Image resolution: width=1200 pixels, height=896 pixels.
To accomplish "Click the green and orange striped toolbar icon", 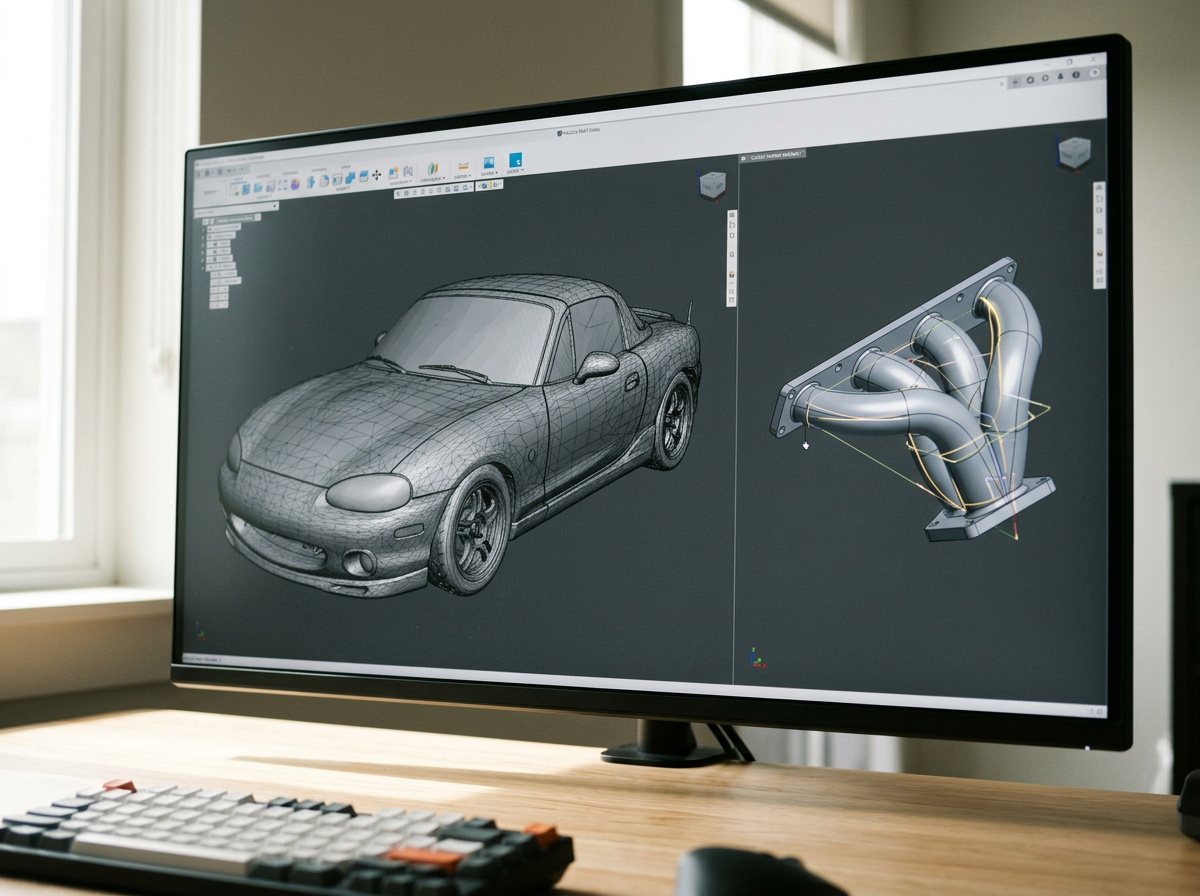I will [433, 169].
